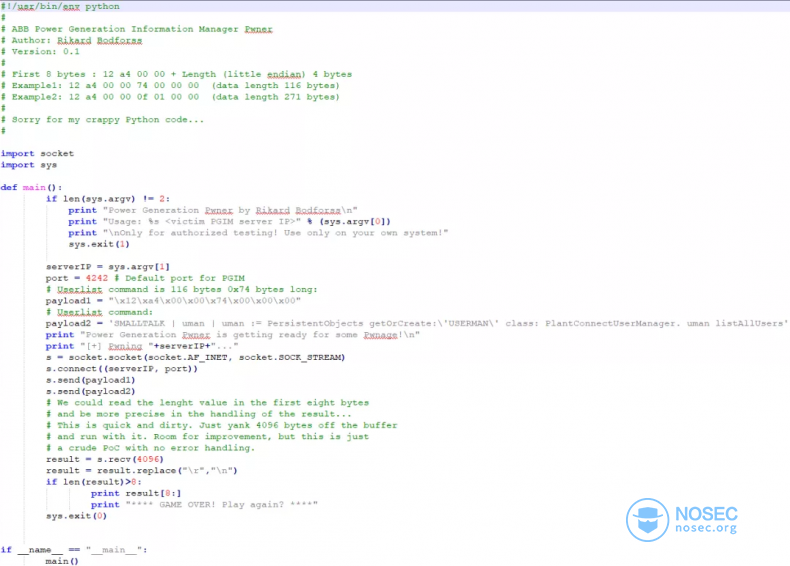Click the 'result = result.replace("\r","\n")' line
Viewport: 790px width, 566px height.
tap(142, 471)
